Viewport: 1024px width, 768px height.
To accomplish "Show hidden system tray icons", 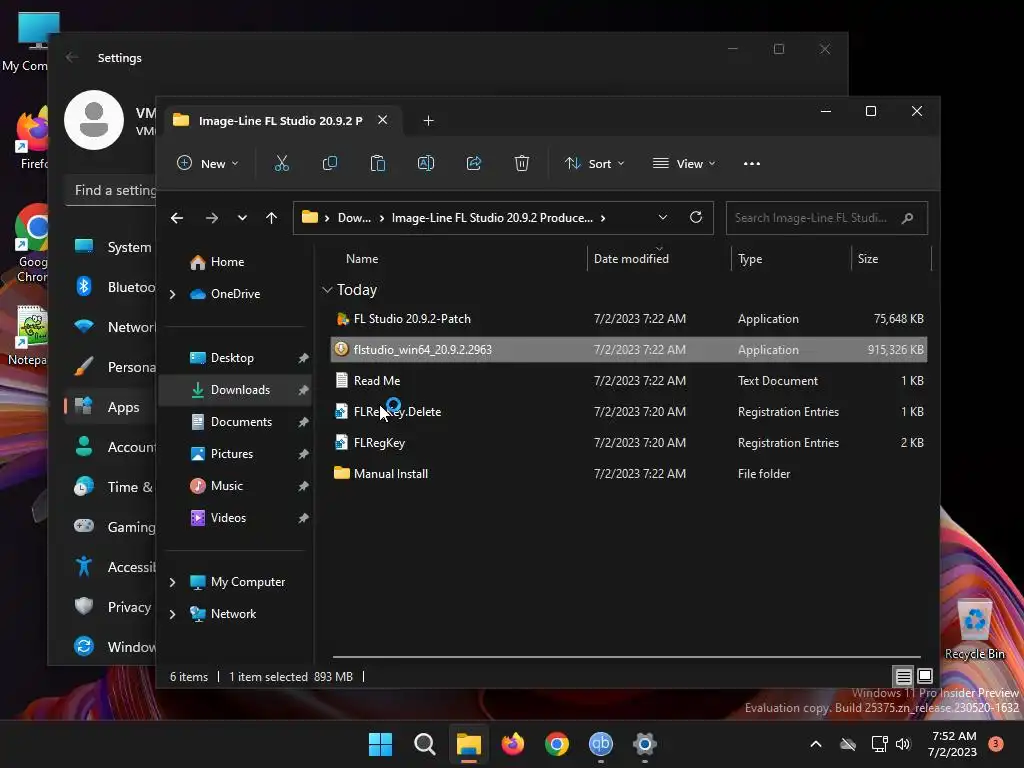I will (816, 744).
